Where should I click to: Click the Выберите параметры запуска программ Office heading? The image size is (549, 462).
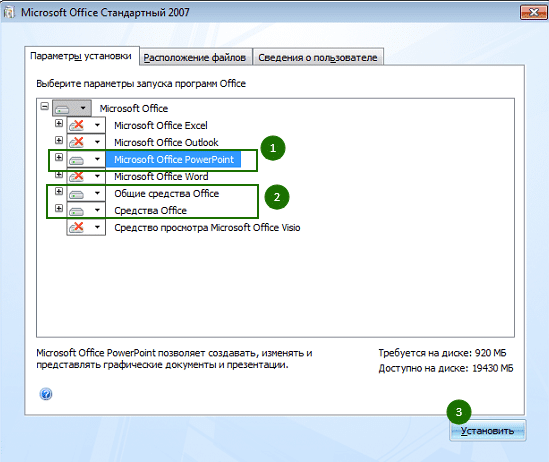(141, 84)
